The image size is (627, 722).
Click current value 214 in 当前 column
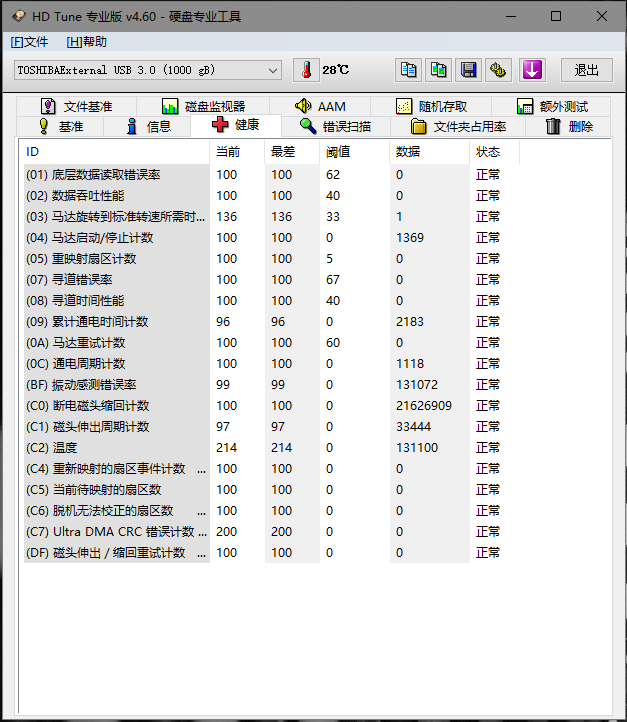(x=226, y=448)
